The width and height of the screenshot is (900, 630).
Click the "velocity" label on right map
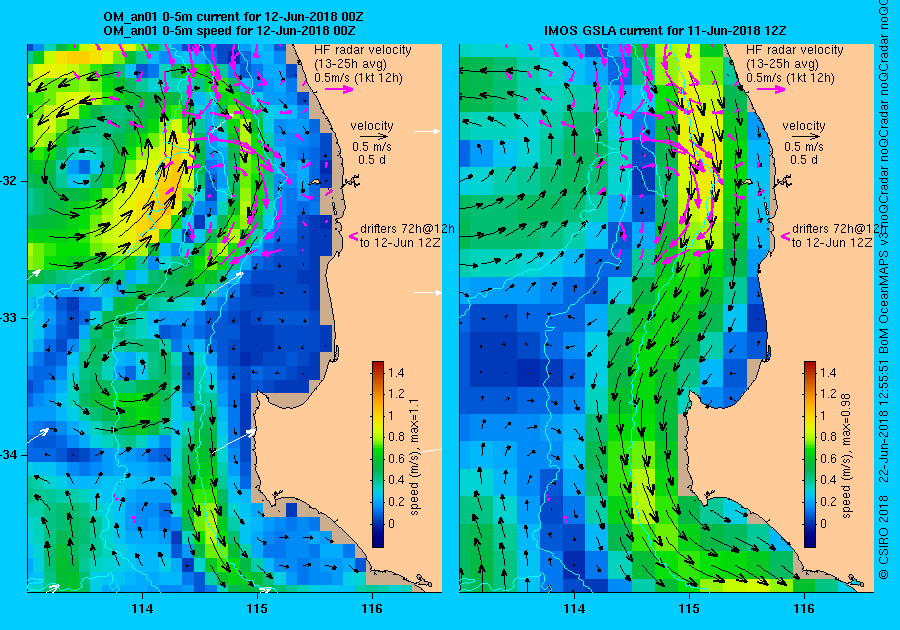[x=804, y=126]
